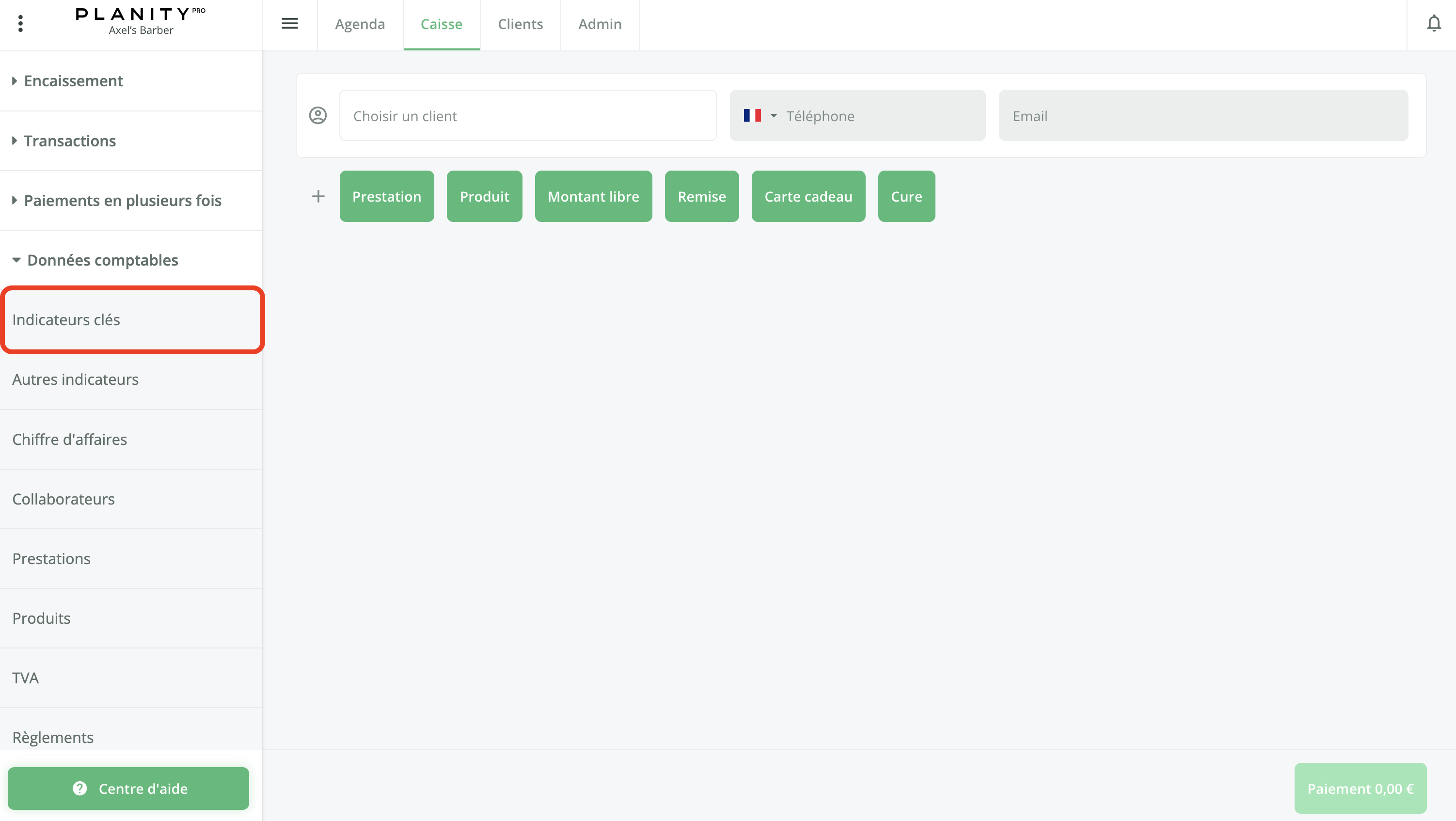The image size is (1456, 821).
Task: Open the notifications bell
Action: point(1434,24)
